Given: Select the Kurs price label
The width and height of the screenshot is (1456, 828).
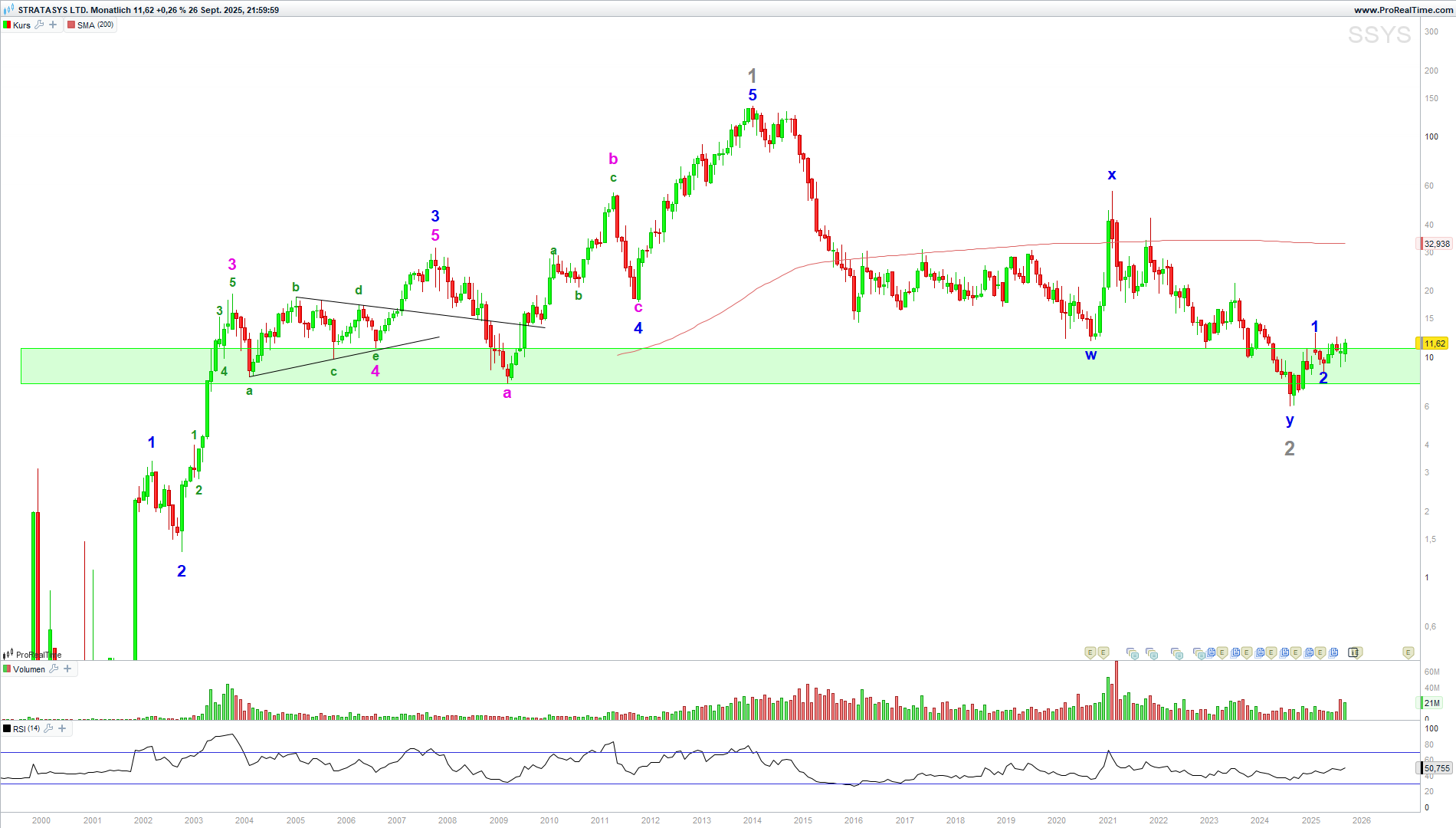Looking at the screenshot, I should point(21,25).
